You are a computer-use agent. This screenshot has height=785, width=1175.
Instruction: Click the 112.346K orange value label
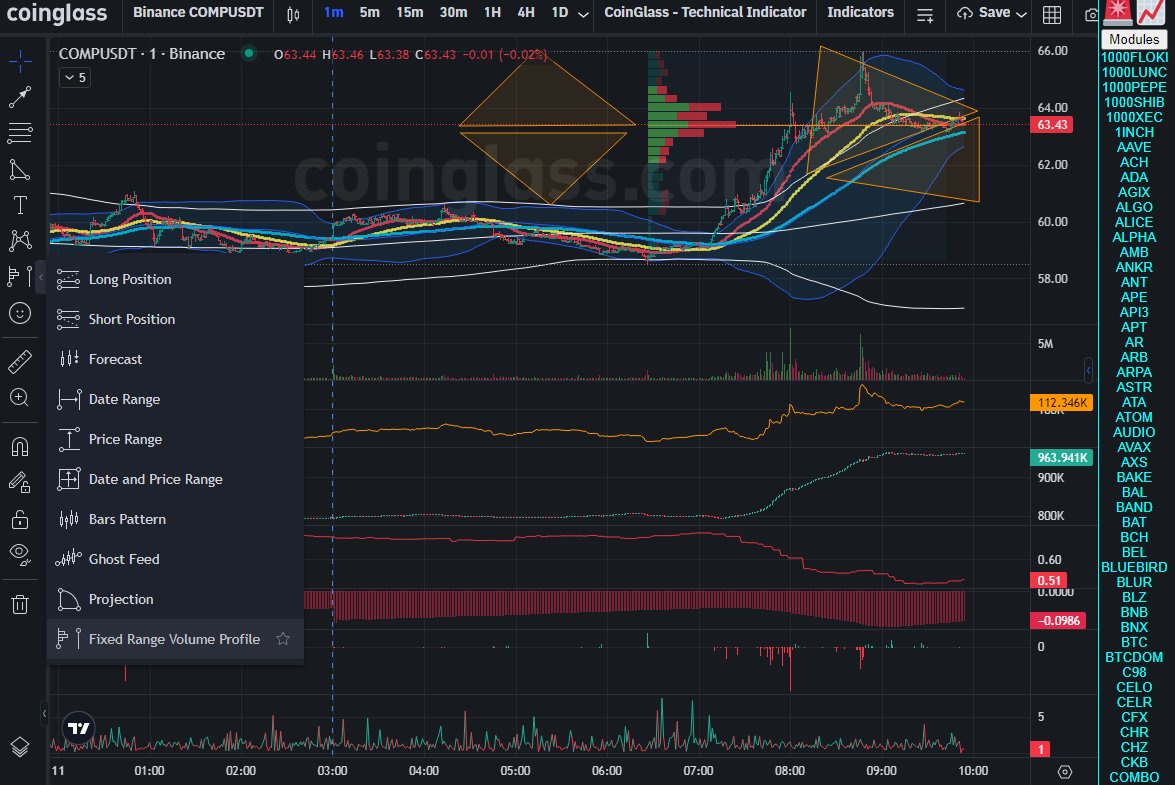pyautogui.click(x=1062, y=403)
